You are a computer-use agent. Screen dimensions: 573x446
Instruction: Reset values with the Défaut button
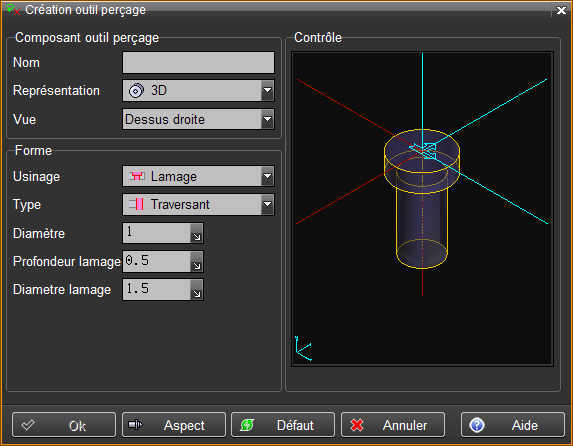283,425
